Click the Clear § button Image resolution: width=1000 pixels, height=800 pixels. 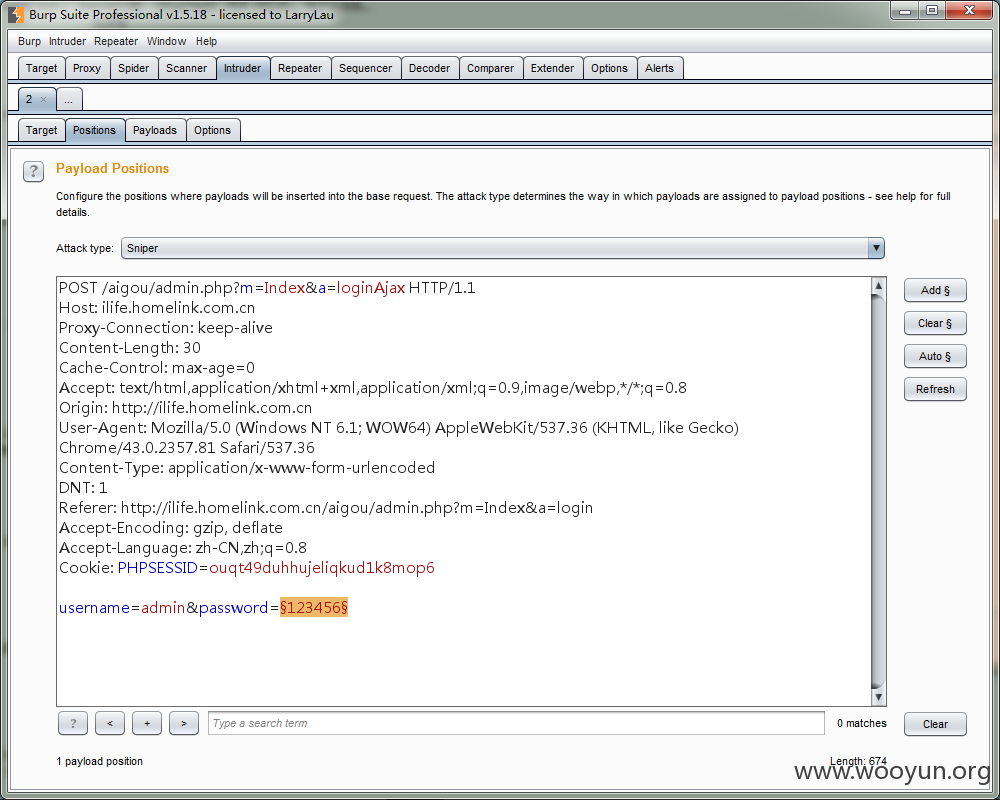935,323
